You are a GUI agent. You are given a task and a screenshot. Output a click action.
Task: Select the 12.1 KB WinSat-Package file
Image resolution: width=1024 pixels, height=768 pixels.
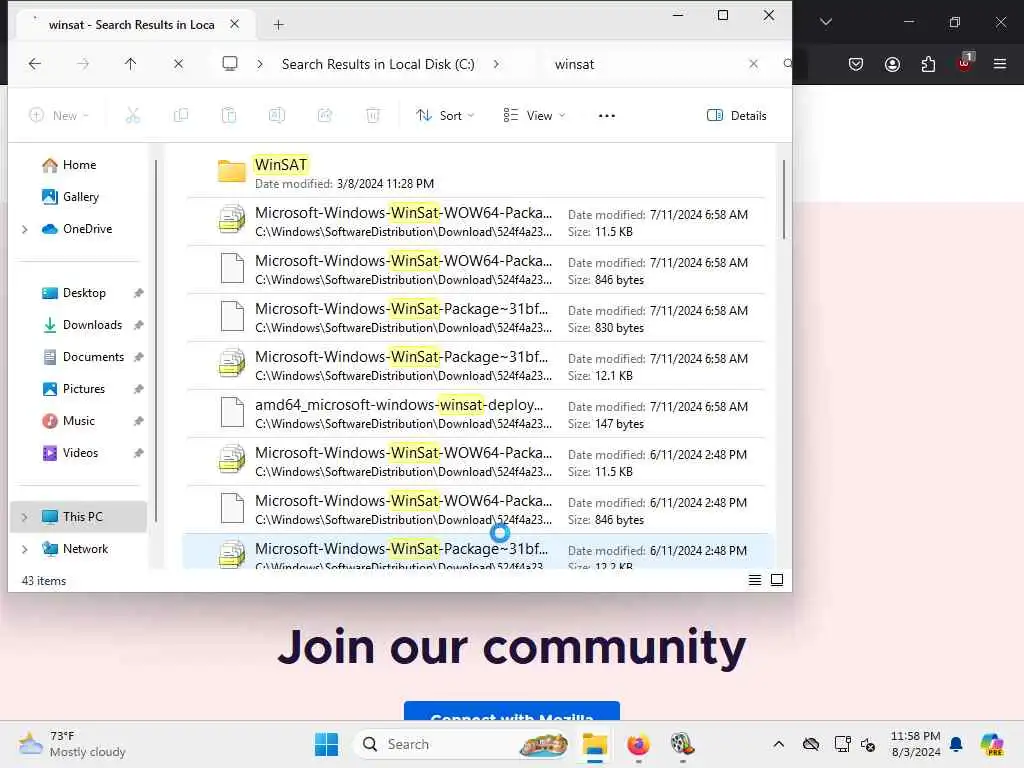[476, 366]
